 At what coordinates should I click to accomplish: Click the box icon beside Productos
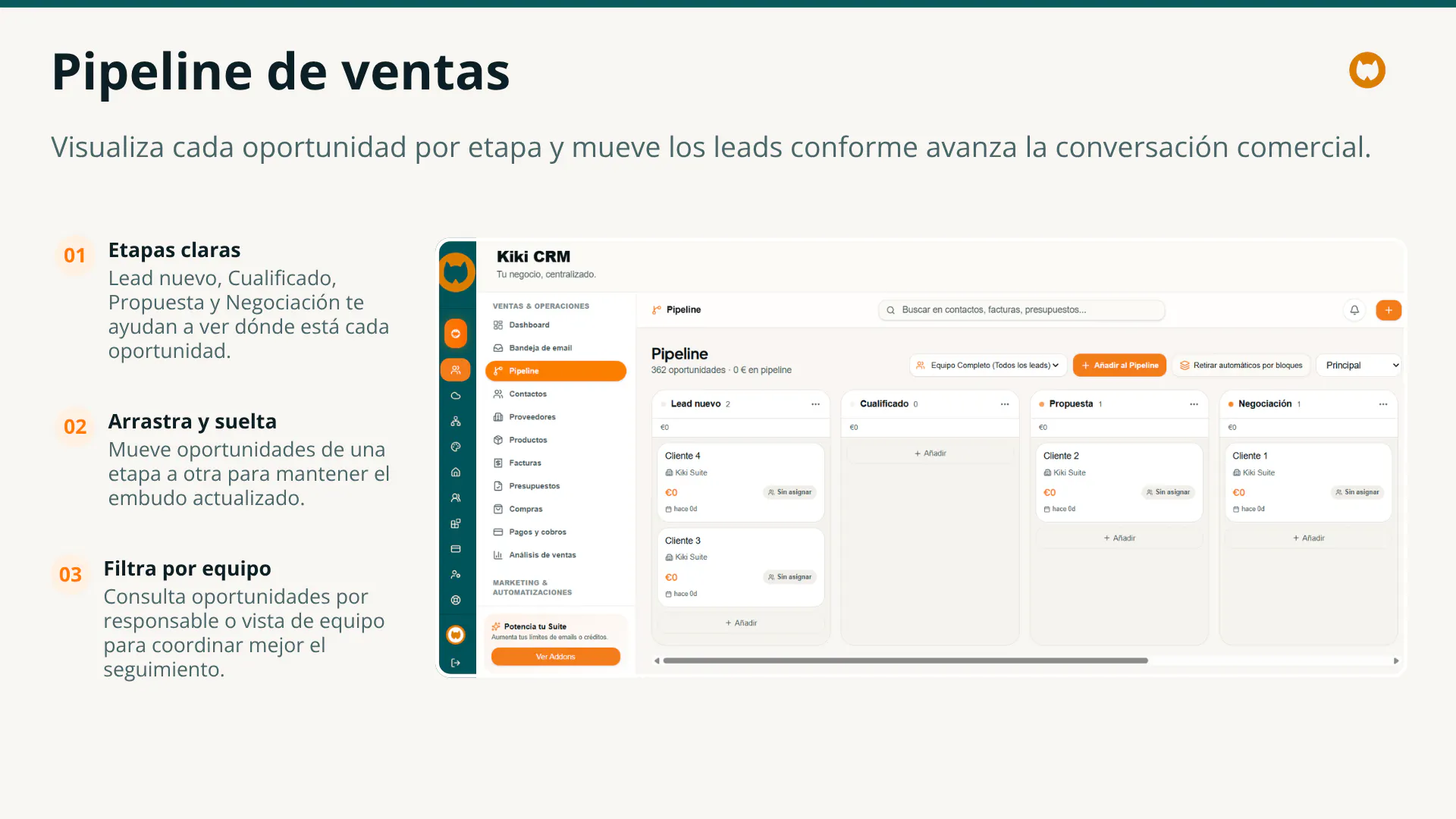click(498, 440)
